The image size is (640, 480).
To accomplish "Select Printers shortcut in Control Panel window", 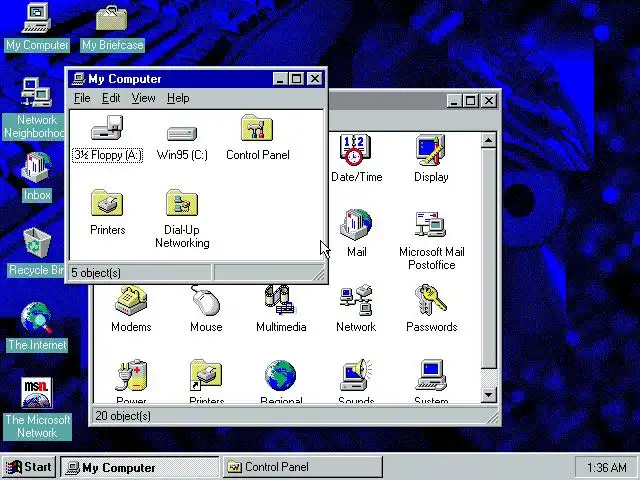I will click(x=206, y=375).
